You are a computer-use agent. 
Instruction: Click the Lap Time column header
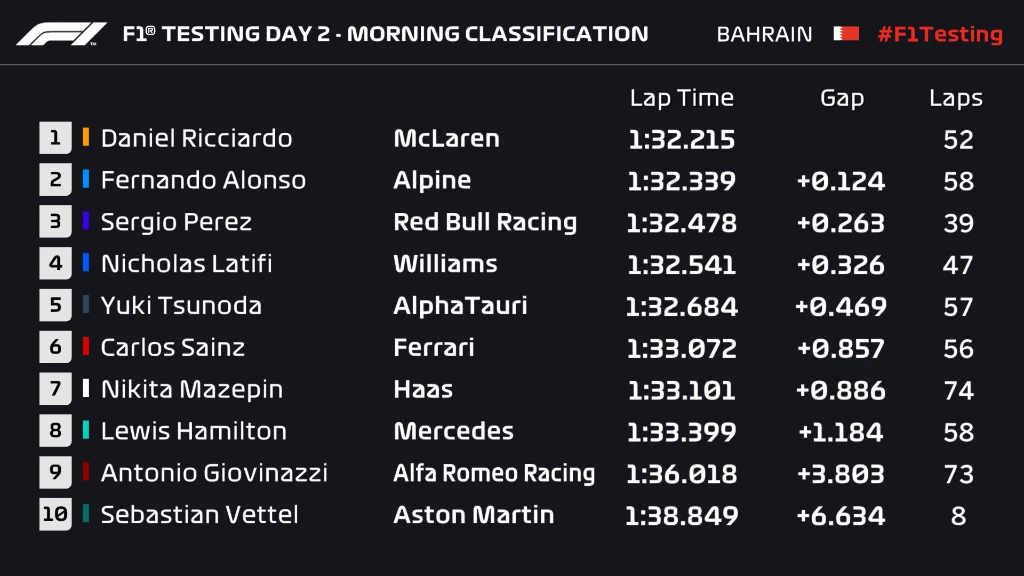pos(681,98)
